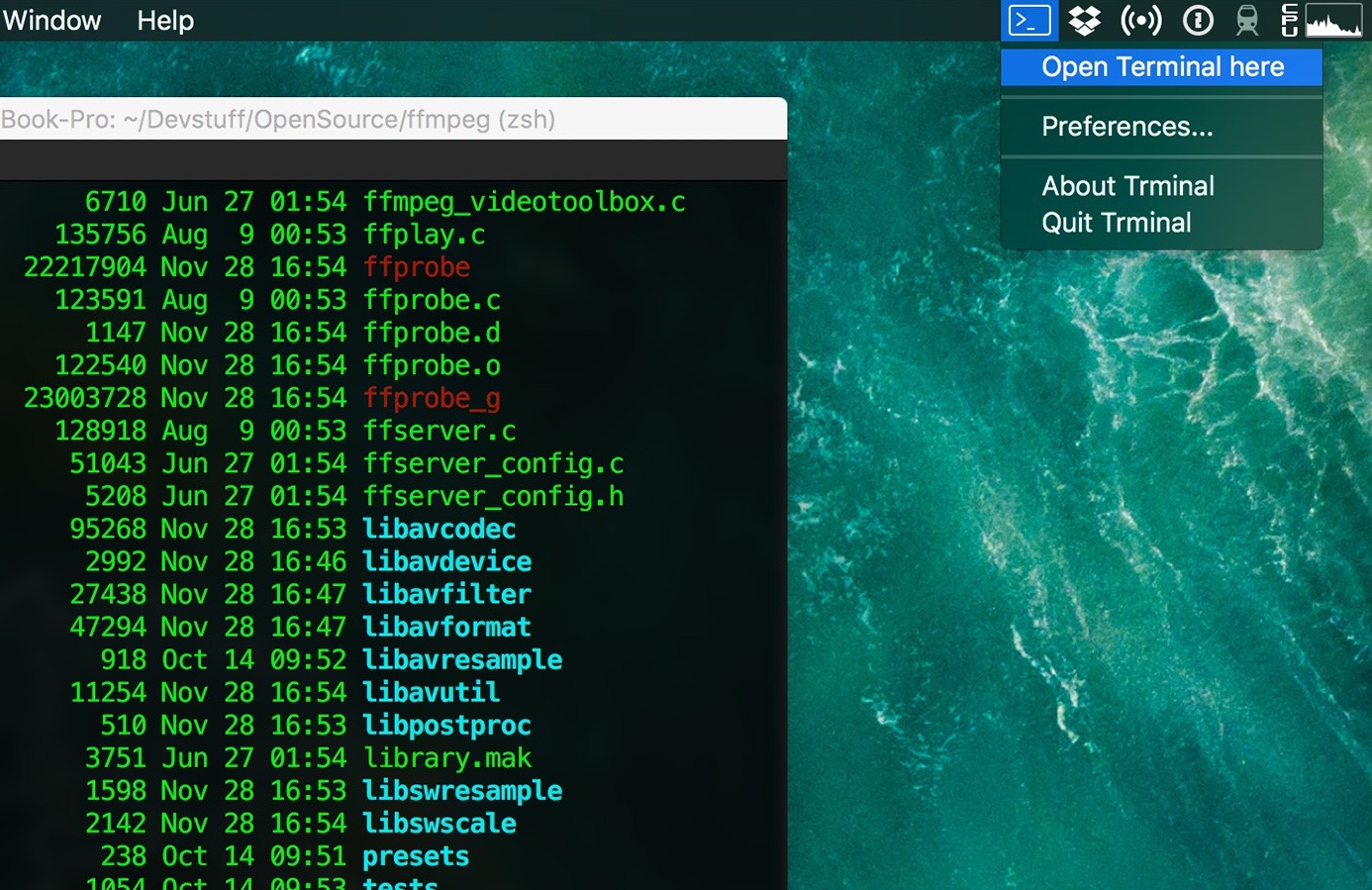Click the ffprobe.c file name
The image size is (1372, 890).
432,300
